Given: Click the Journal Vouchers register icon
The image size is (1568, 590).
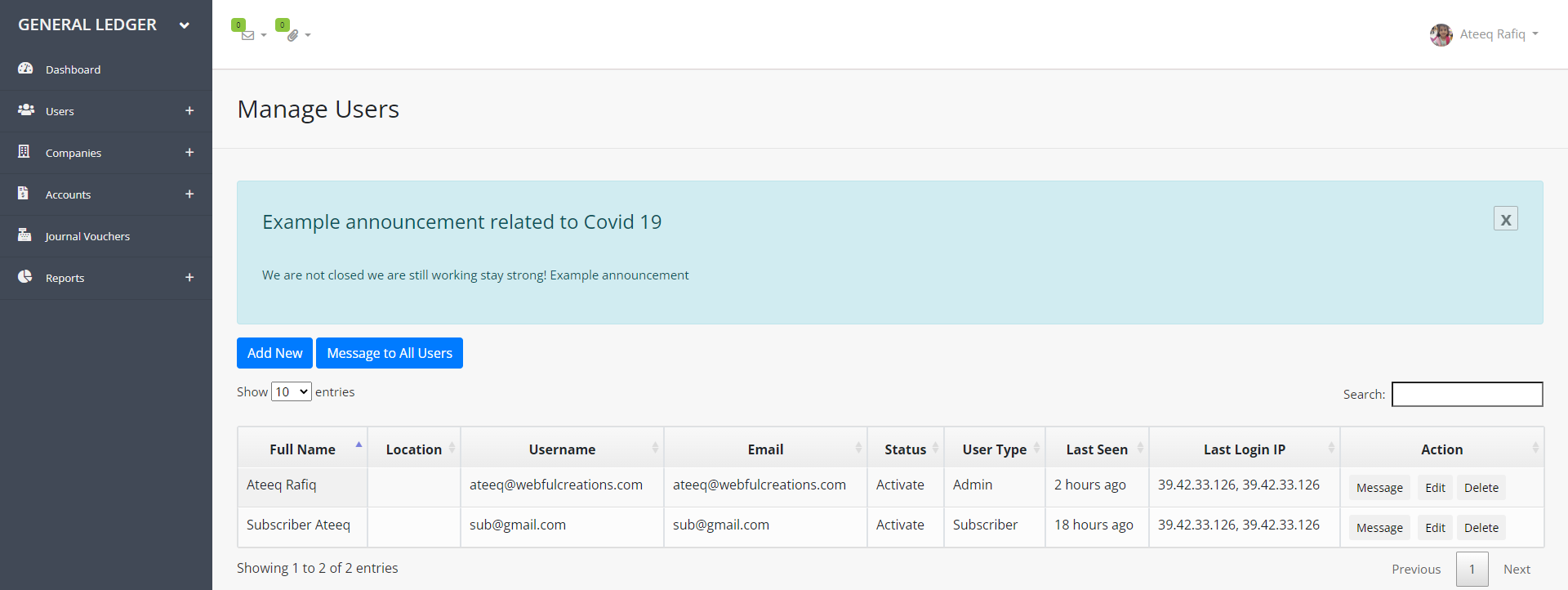Looking at the screenshot, I should pos(24,235).
